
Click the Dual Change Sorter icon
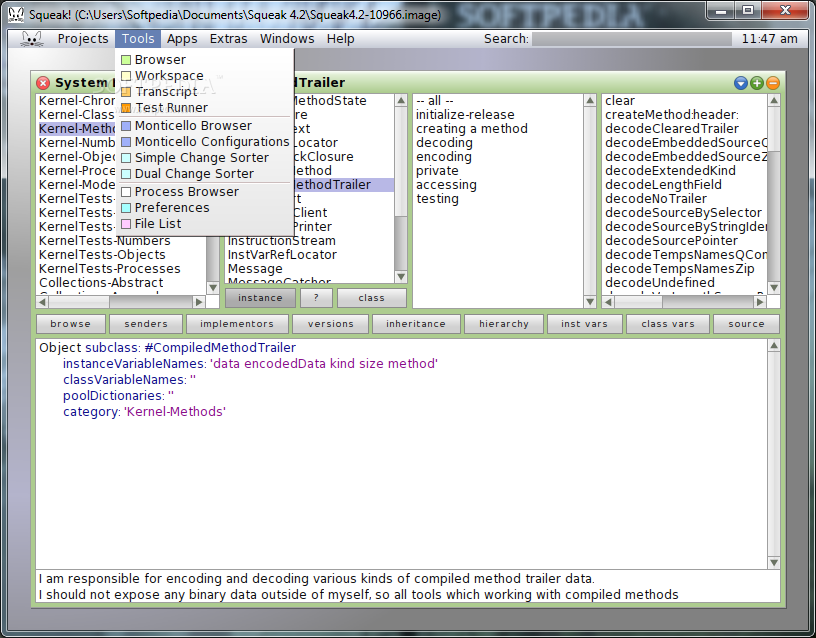click(x=126, y=174)
